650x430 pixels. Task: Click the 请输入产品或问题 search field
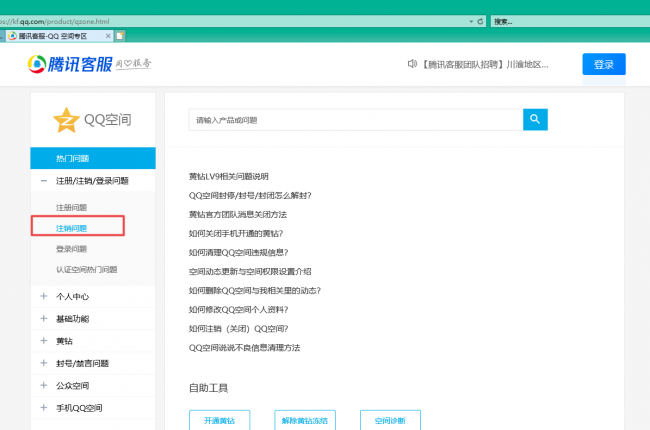click(356, 120)
